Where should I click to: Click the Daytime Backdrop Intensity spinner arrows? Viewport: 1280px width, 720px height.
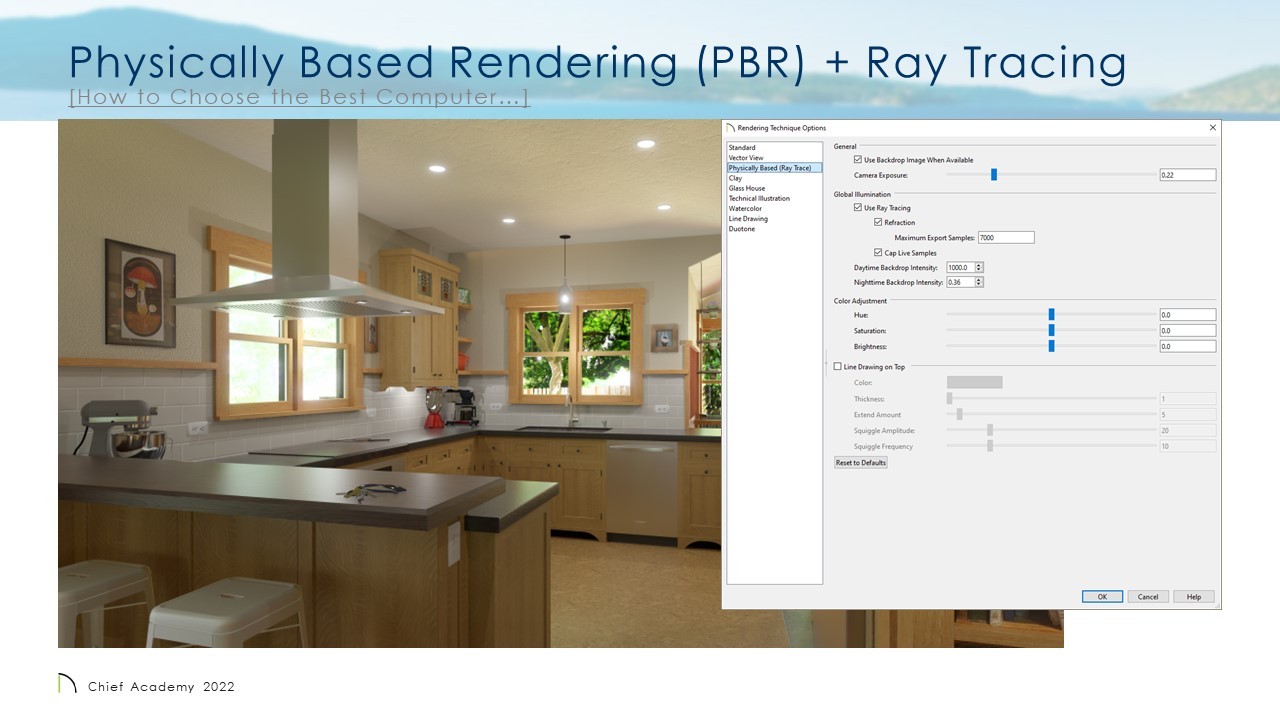979,268
